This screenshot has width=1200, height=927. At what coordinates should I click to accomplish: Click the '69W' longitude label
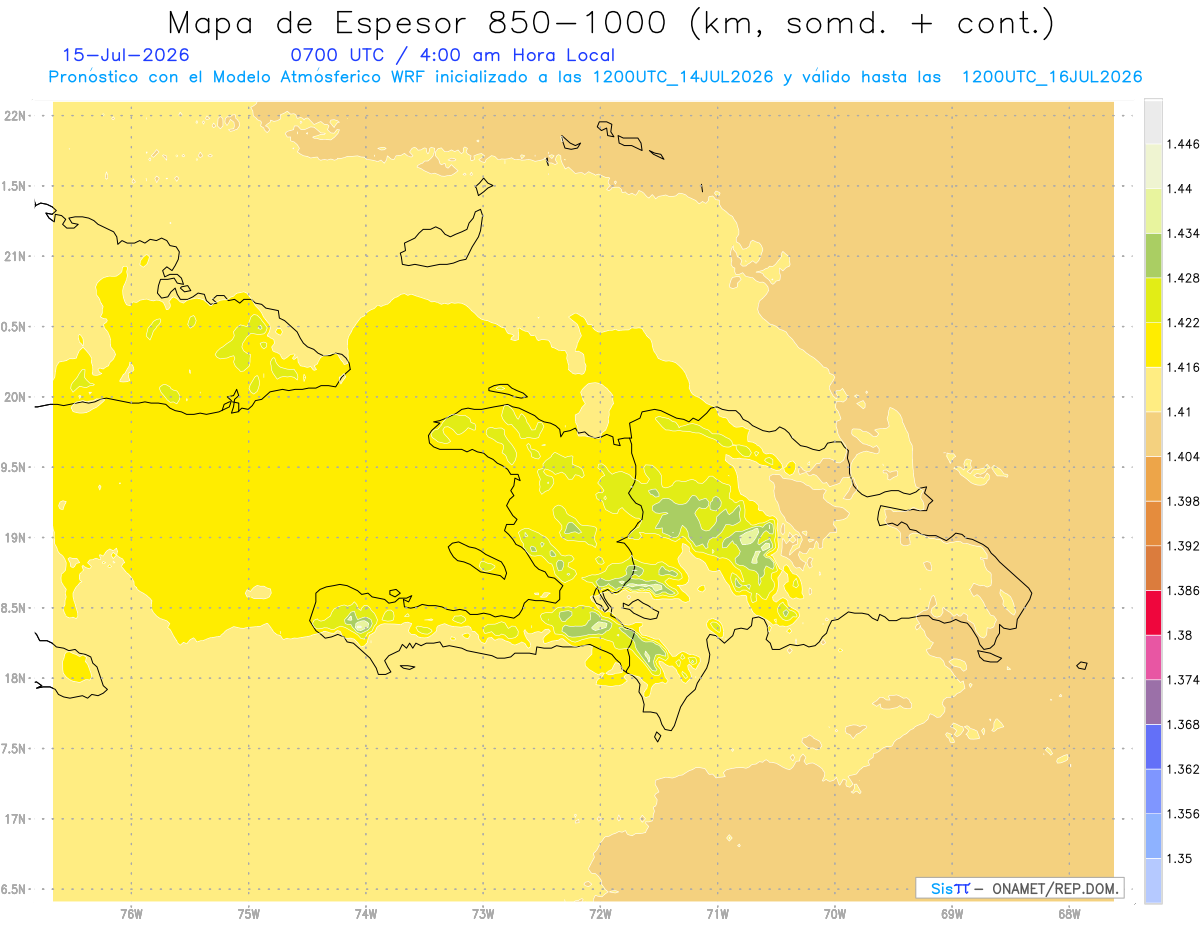[952, 914]
